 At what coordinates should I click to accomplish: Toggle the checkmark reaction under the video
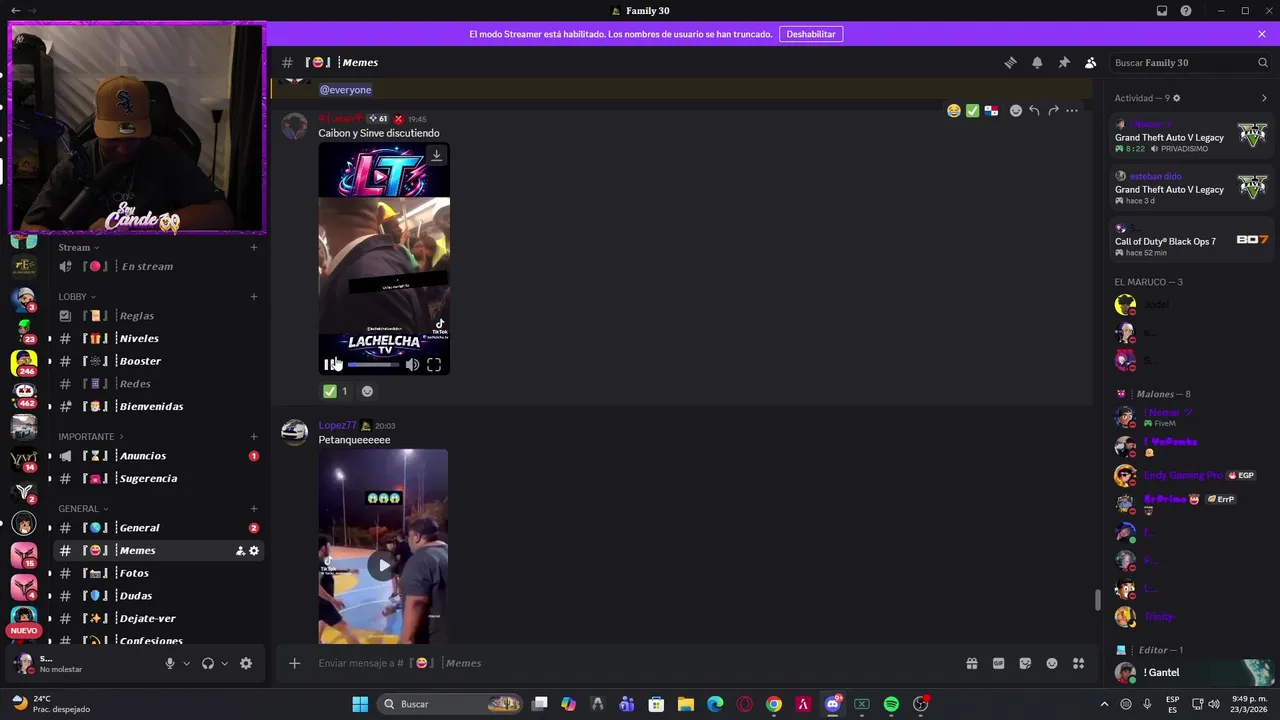(336, 391)
